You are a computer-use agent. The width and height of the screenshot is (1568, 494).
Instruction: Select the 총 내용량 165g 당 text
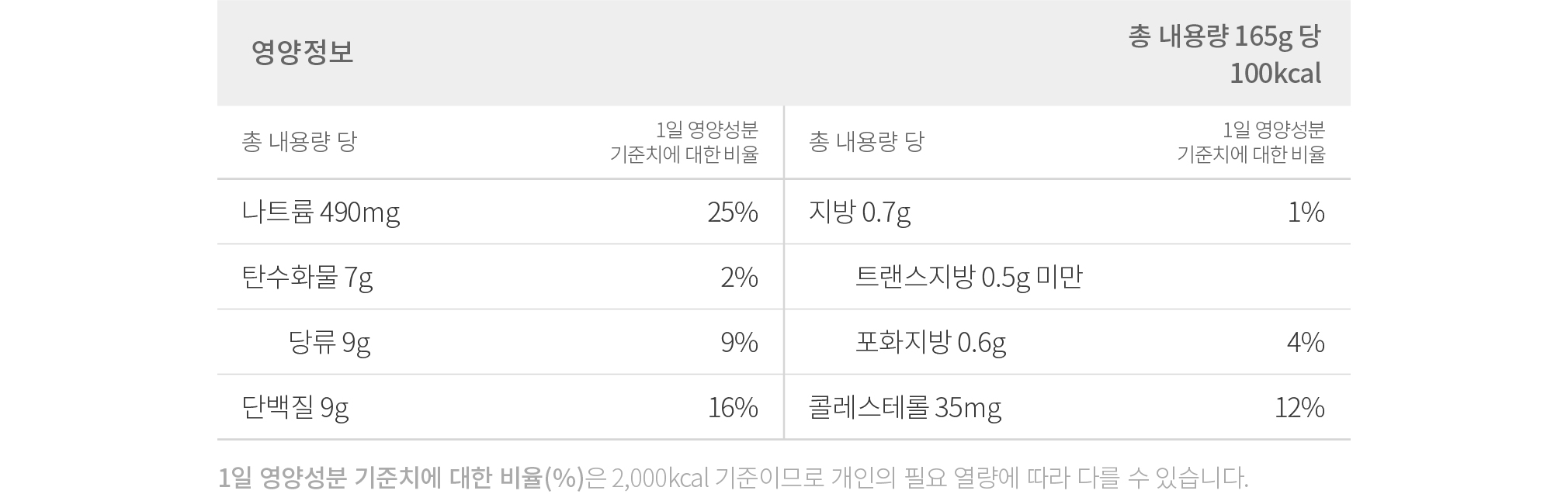click(1224, 36)
